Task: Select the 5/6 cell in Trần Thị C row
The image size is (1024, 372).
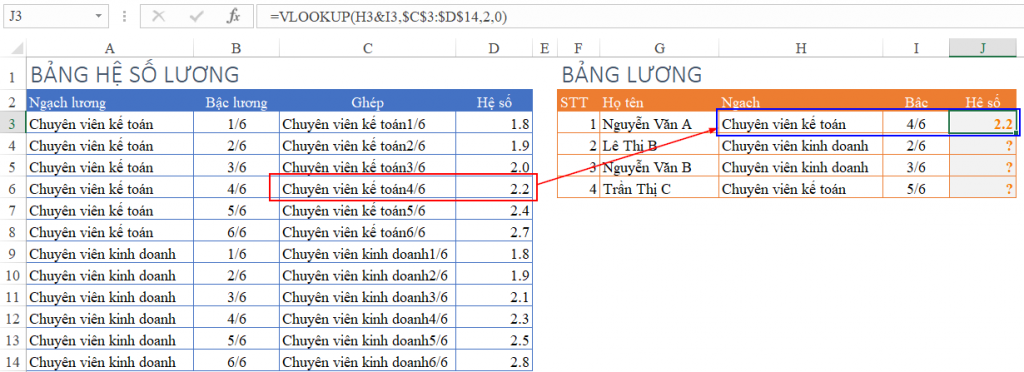Action: click(916, 189)
